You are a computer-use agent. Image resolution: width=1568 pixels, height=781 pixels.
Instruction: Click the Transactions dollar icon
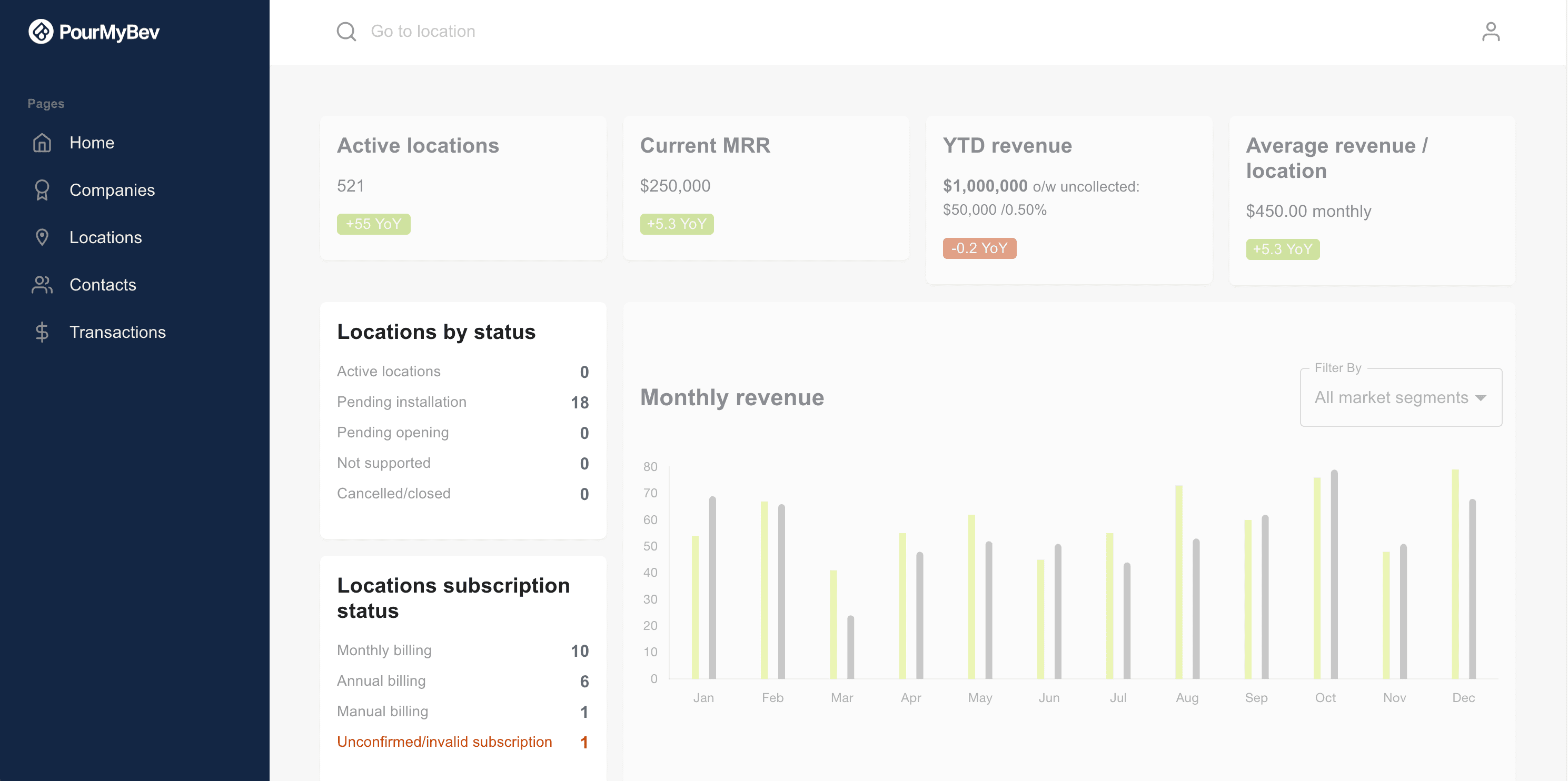coord(42,333)
